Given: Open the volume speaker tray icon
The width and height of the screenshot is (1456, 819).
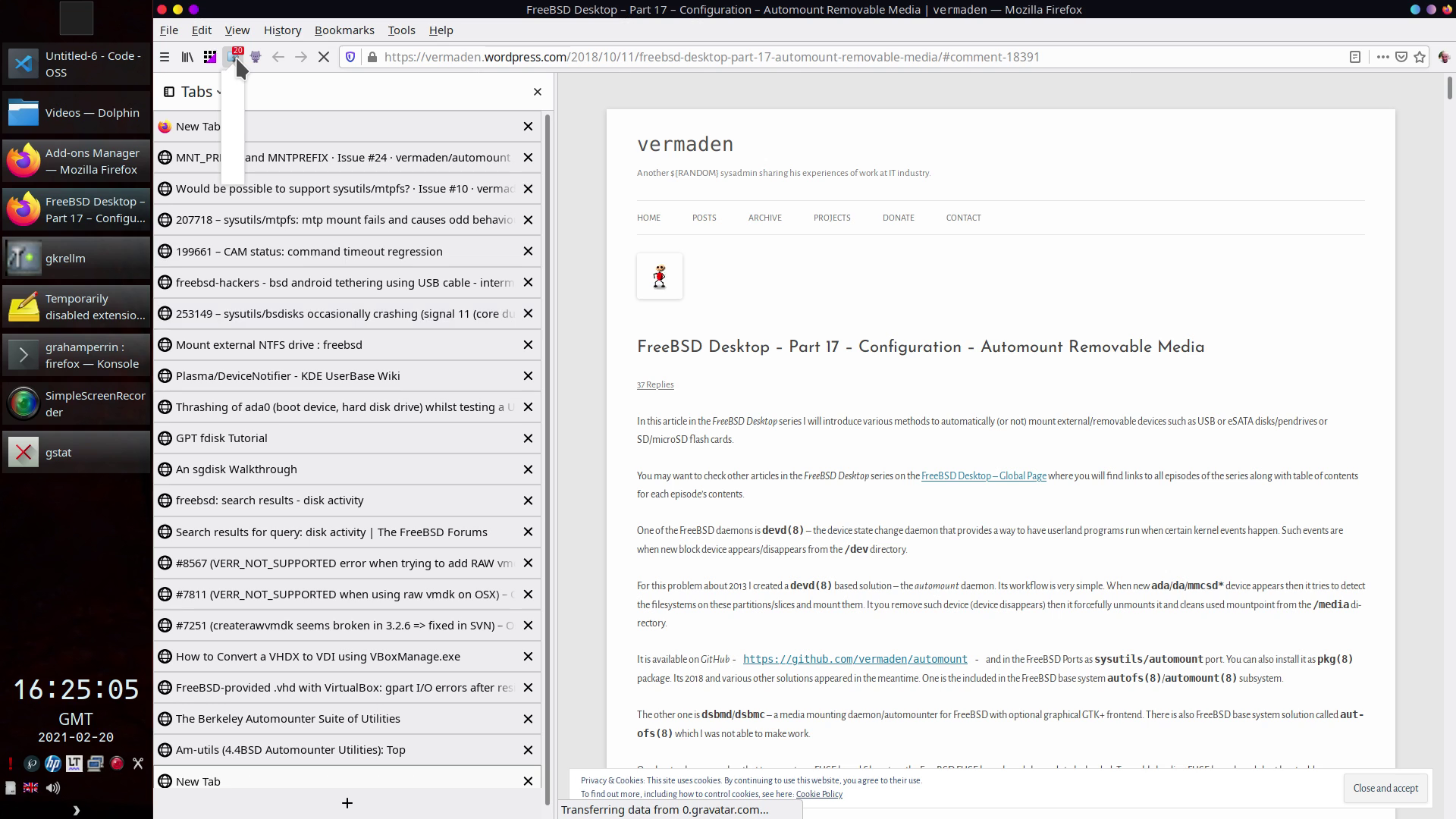Looking at the screenshot, I should tap(52, 788).
